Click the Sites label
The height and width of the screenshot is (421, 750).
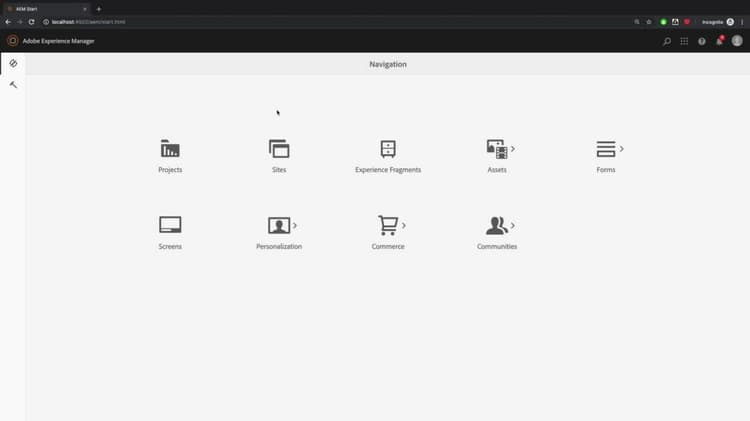[x=279, y=170]
